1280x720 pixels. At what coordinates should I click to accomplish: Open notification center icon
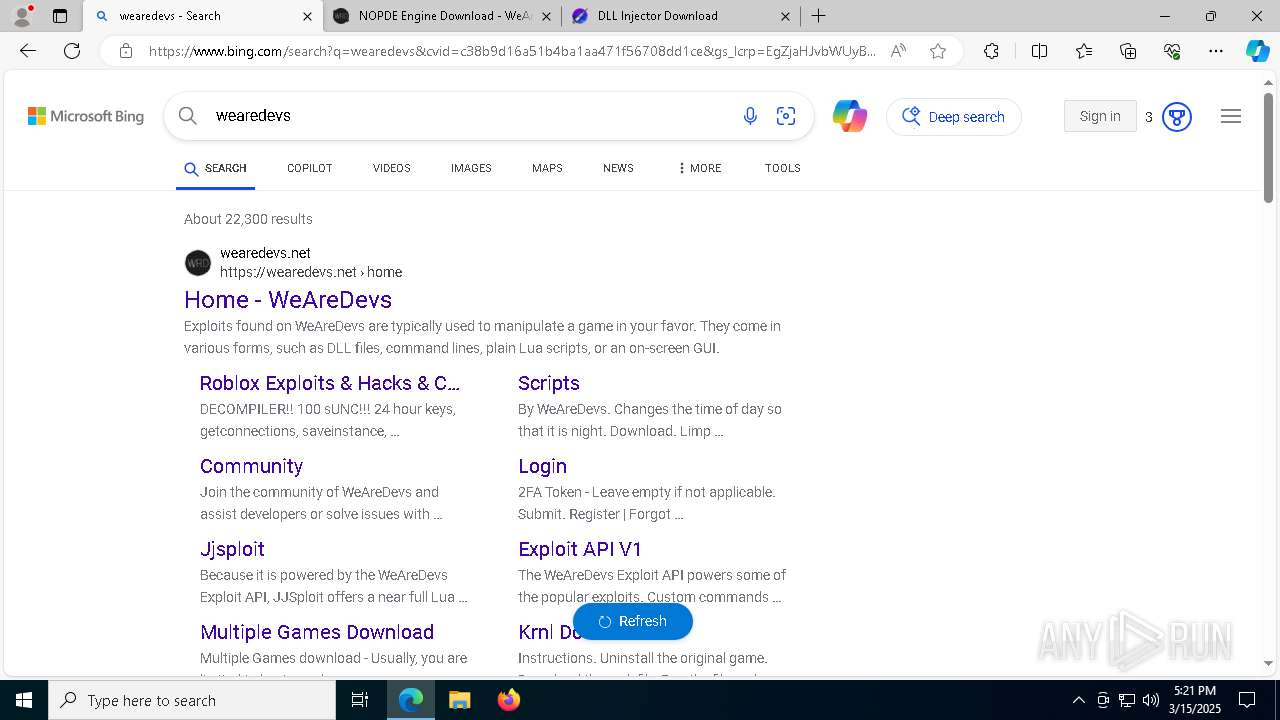click(x=1247, y=700)
